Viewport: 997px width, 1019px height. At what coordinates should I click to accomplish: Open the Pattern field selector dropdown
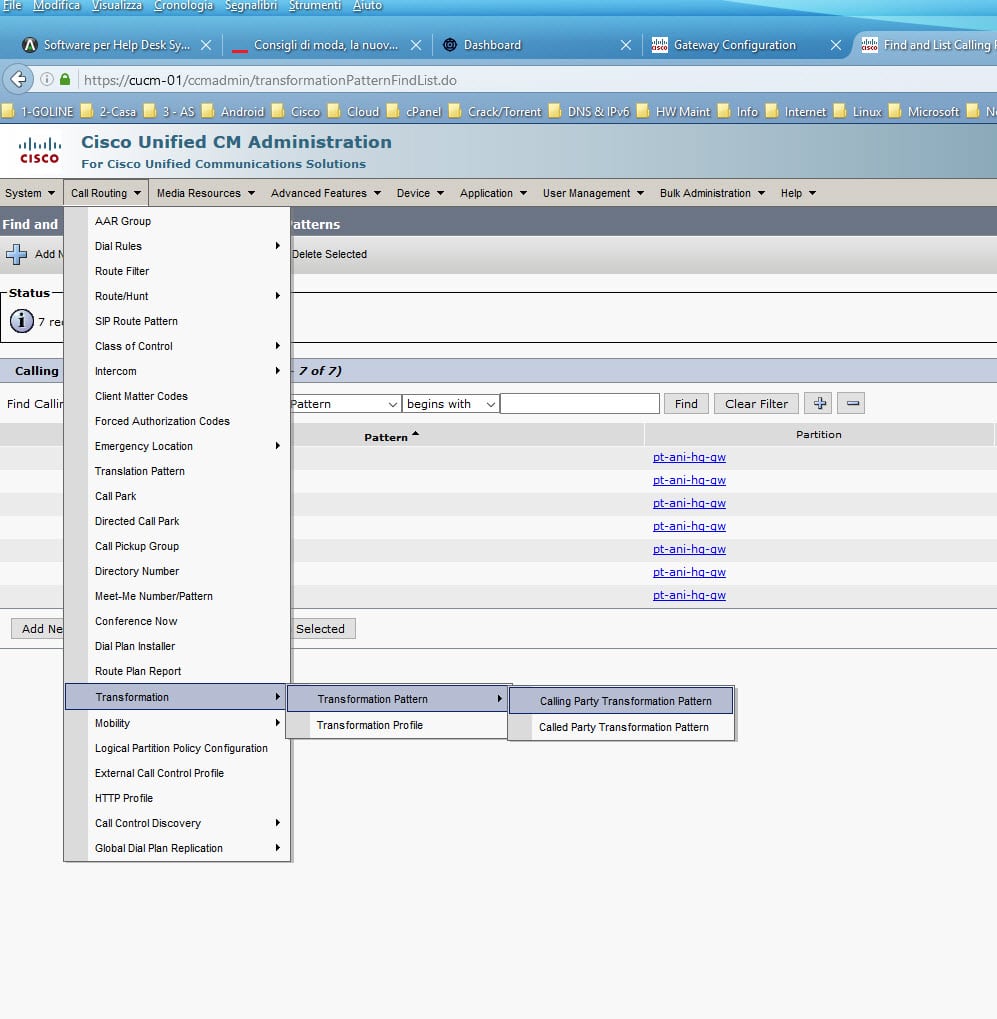343,404
